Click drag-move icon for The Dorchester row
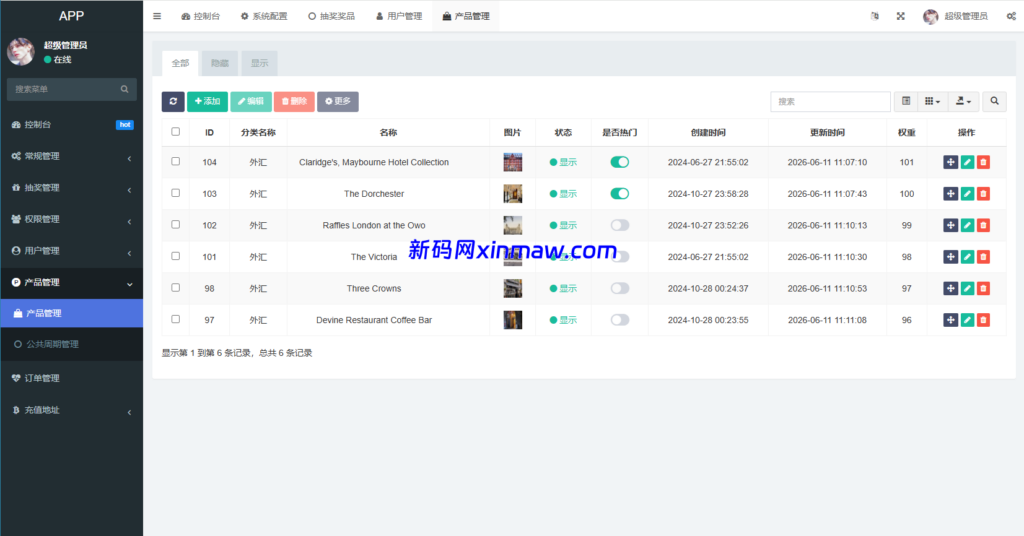 [950, 193]
